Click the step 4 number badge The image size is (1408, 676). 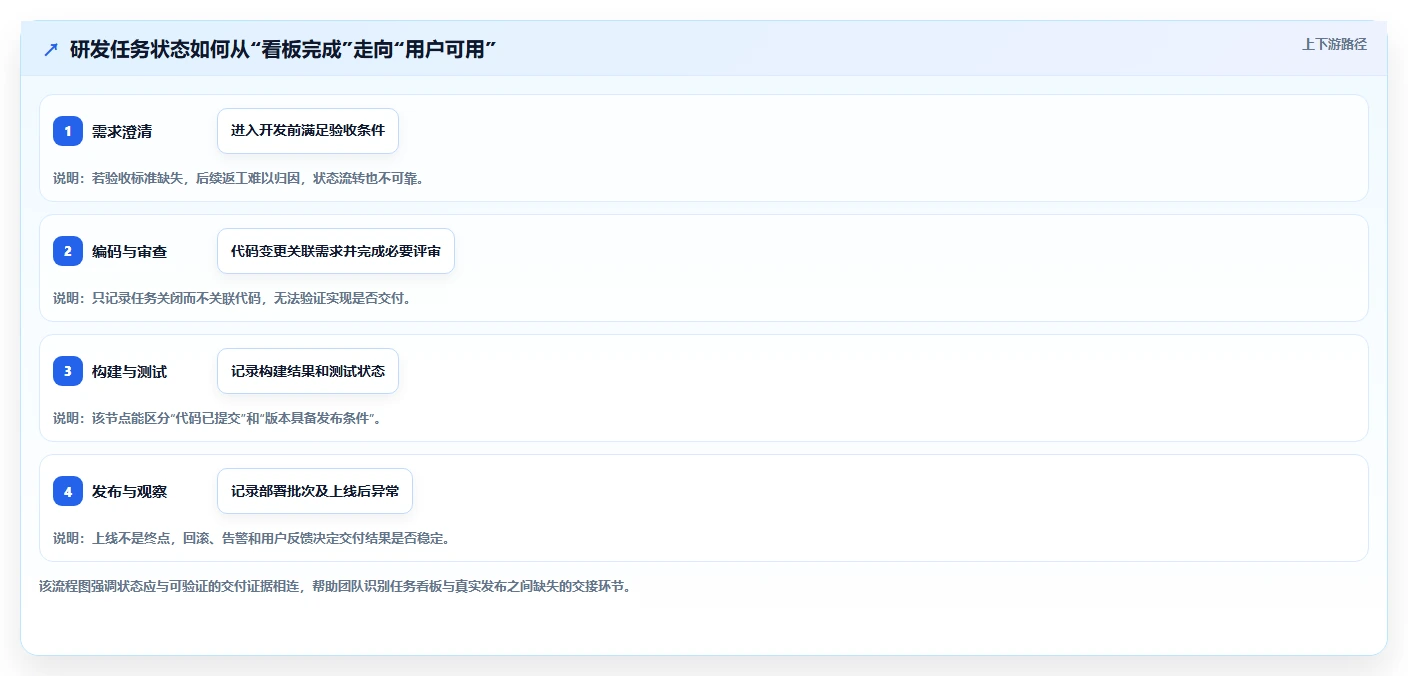(x=68, y=491)
